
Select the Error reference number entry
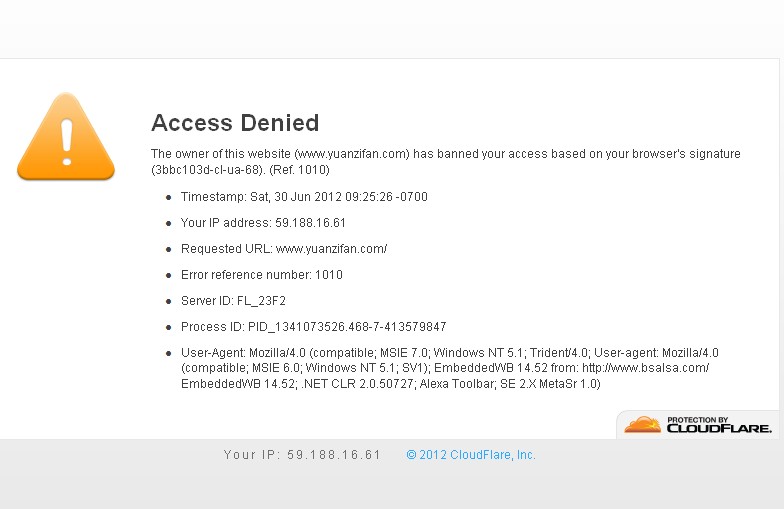pyautogui.click(x=262, y=275)
